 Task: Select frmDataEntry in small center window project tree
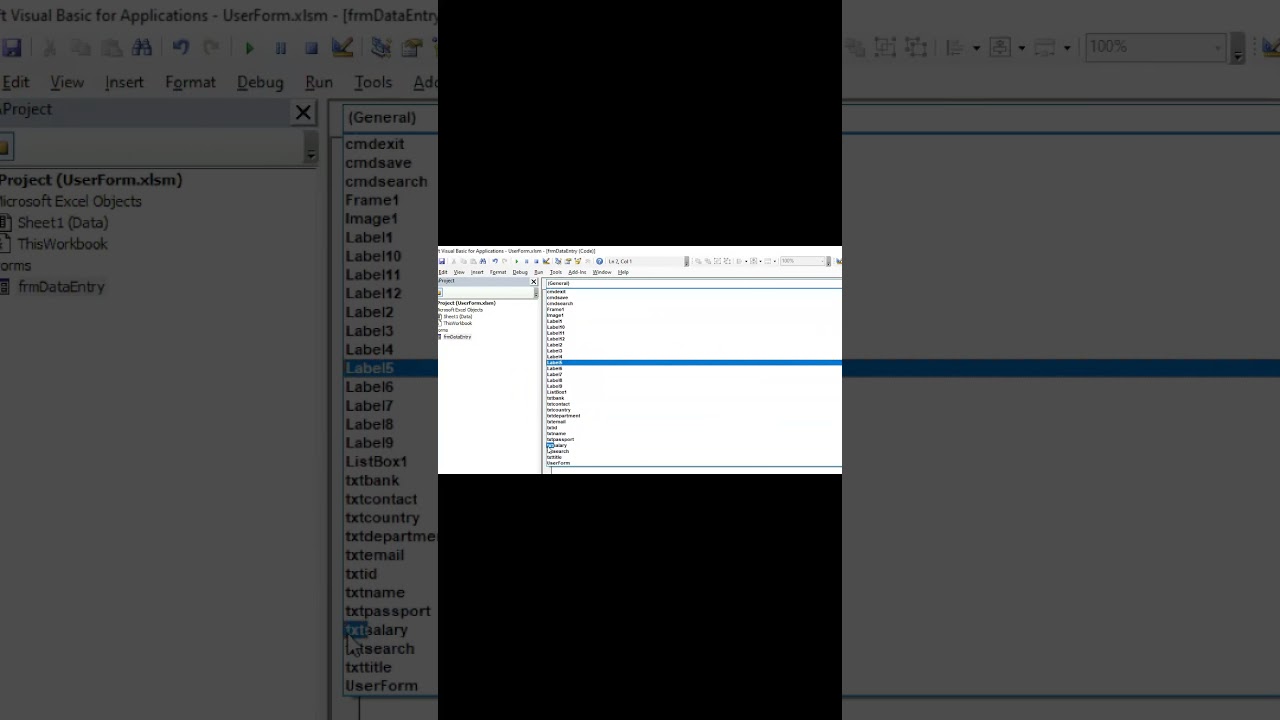pos(457,337)
